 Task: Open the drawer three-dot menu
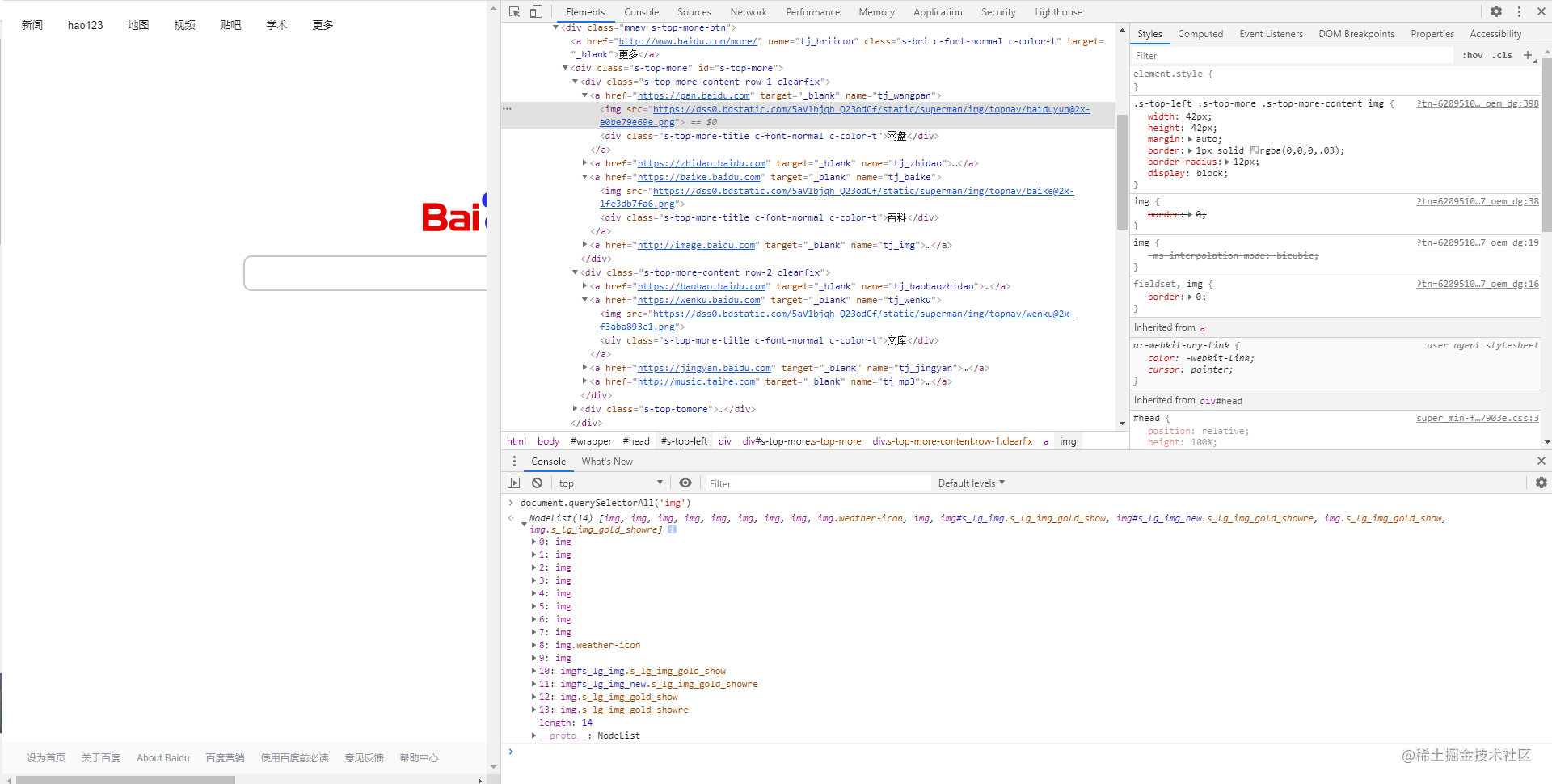[x=514, y=461]
